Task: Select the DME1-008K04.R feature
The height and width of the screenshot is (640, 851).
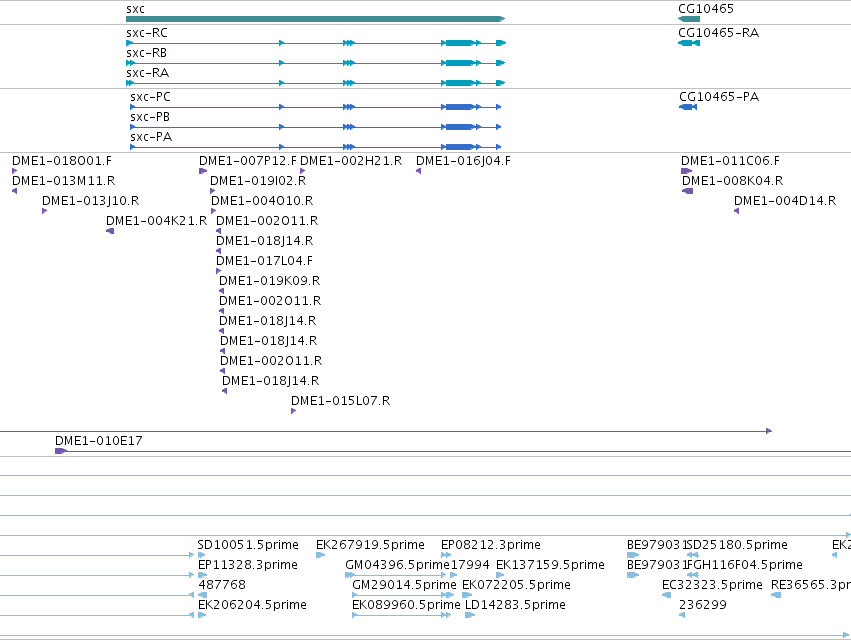Action: tap(688, 191)
